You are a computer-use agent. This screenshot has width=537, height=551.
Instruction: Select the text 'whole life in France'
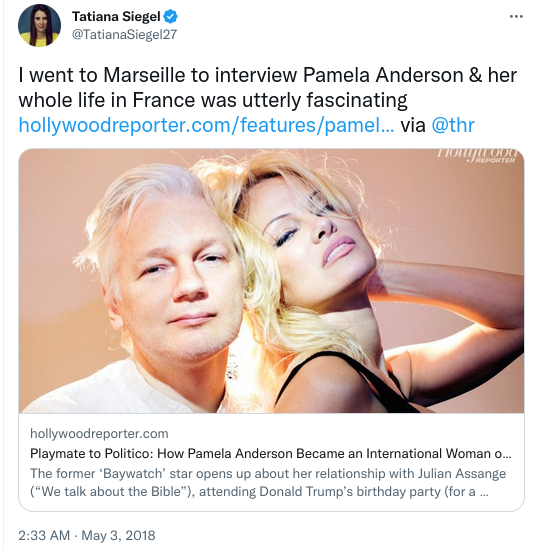tap(108, 100)
